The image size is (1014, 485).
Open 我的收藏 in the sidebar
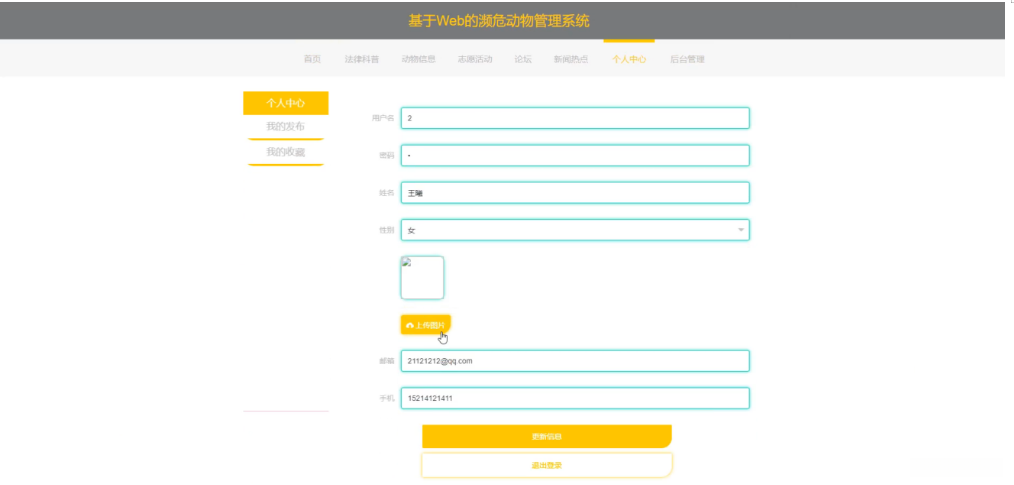(x=285, y=152)
